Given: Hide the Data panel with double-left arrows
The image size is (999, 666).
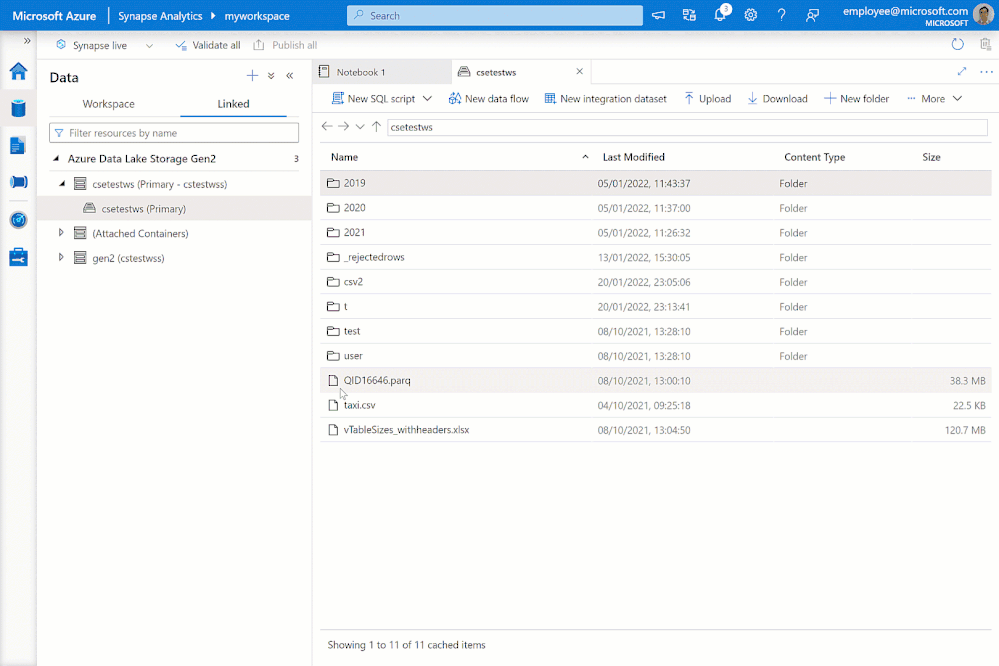Looking at the screenshot, I should click(289, 76).
